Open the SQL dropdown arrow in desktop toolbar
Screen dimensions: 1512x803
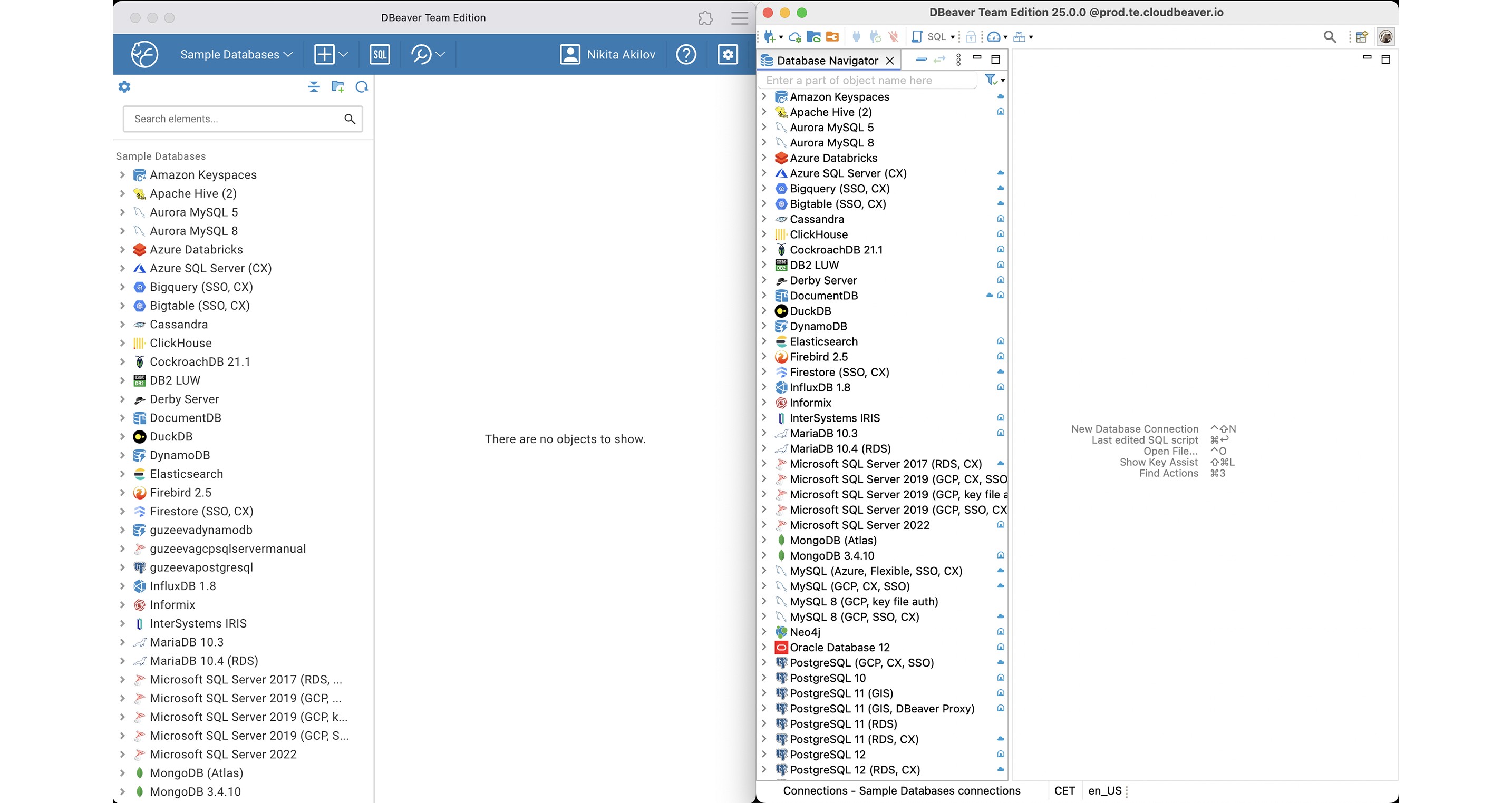pyautogui.click(x=952, y=37)
